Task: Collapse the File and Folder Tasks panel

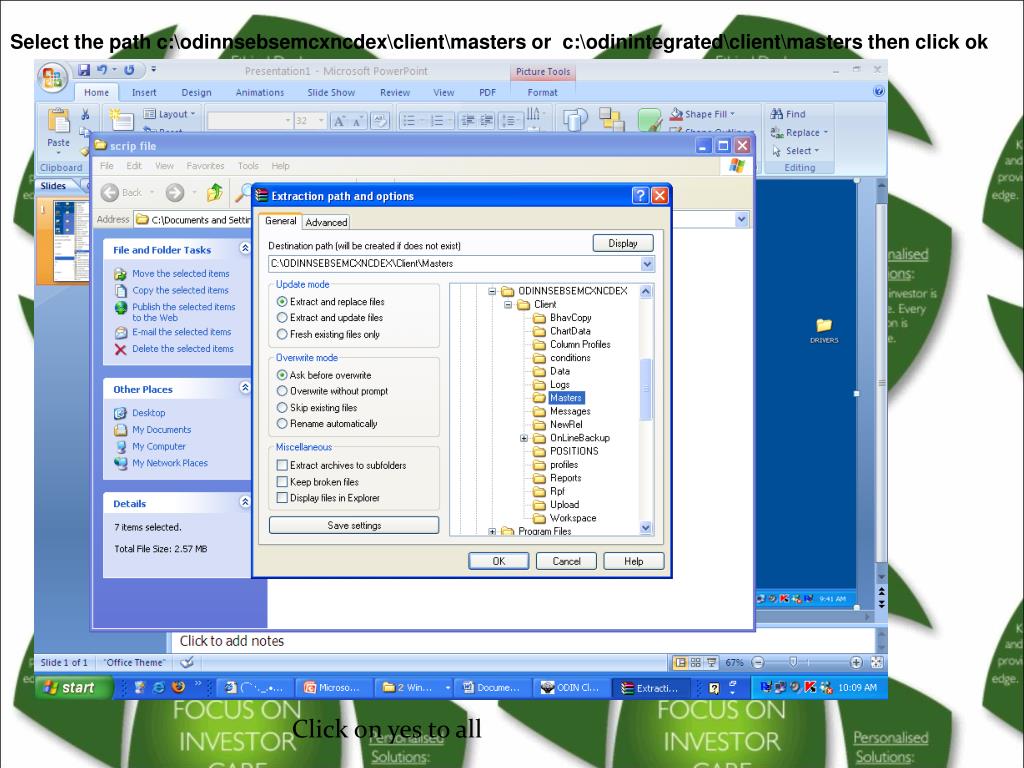Action: pos(245,248)
